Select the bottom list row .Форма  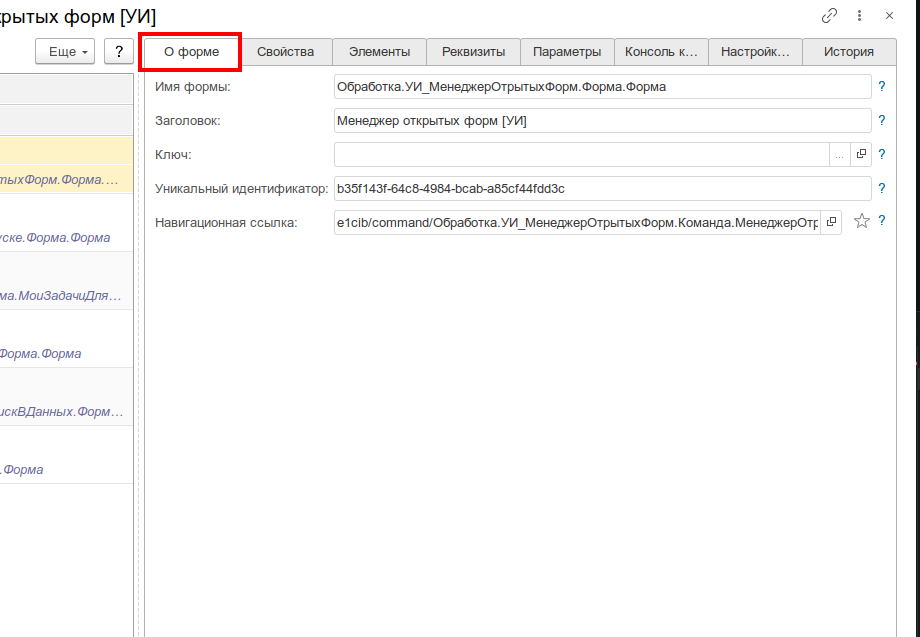click(x=66, y=456)
